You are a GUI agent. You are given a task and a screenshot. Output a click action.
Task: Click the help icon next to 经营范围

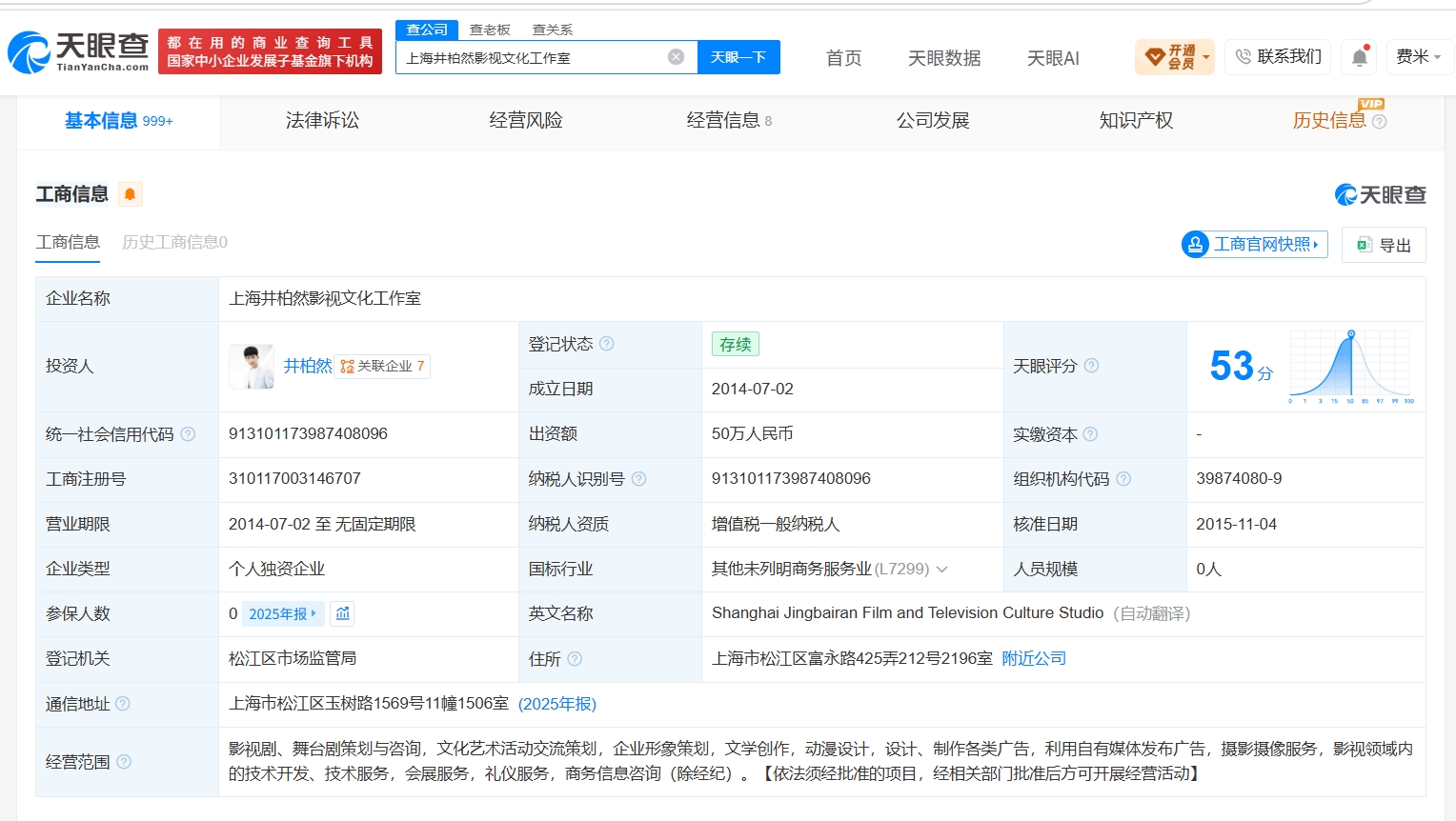coord(124,762)
